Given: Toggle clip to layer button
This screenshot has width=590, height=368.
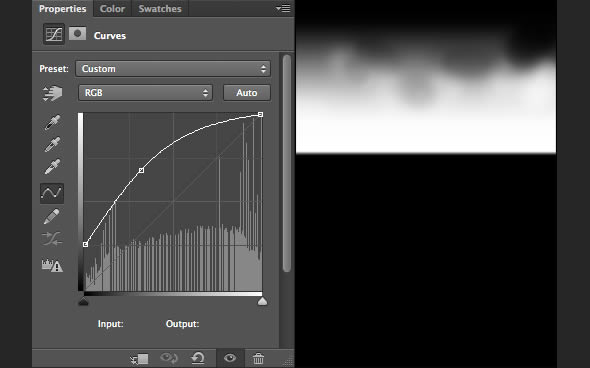Looking at the screenshot, I should (139, 359).
